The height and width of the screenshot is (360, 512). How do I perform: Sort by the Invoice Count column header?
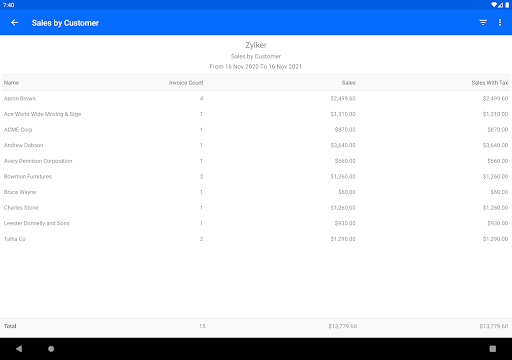tap(186, 83)
